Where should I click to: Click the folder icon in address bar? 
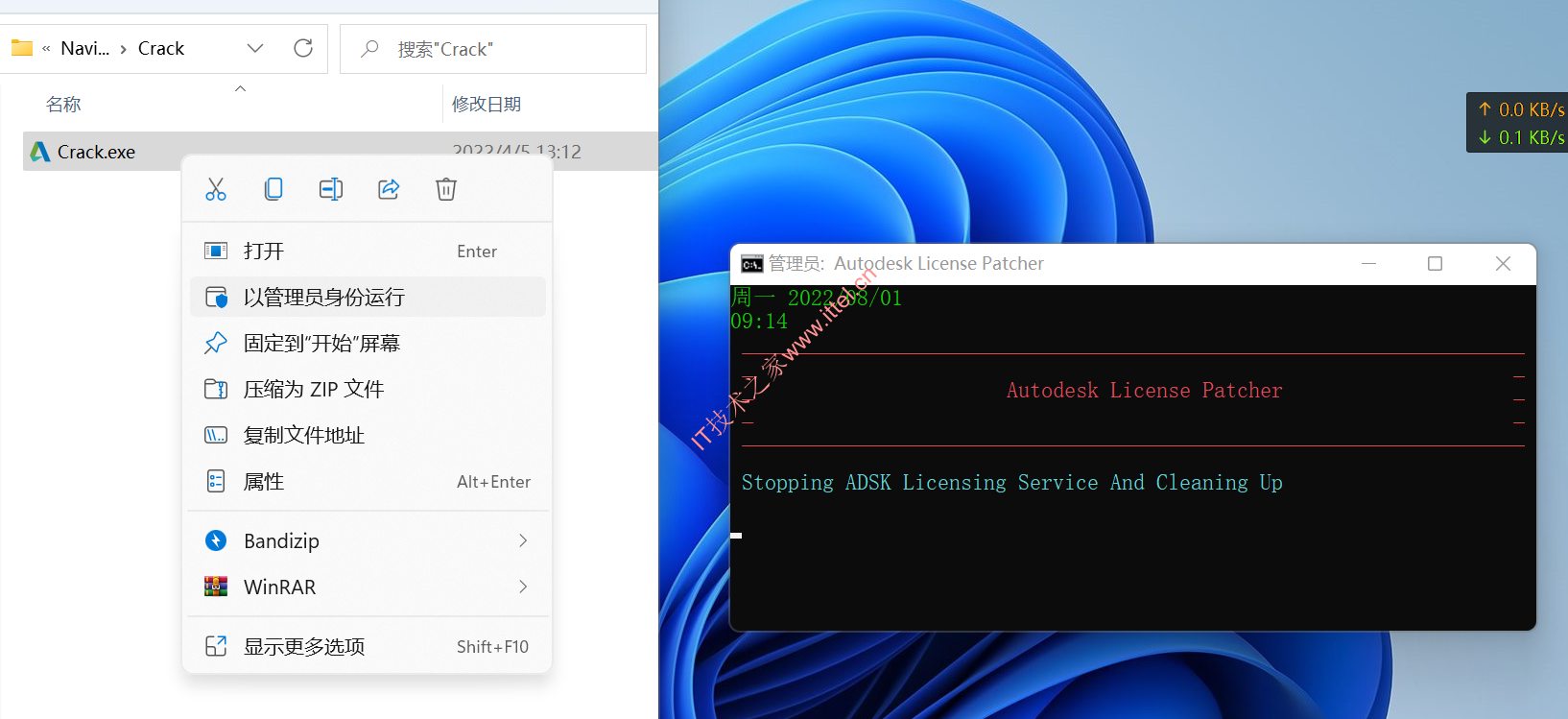coord(21,48)
